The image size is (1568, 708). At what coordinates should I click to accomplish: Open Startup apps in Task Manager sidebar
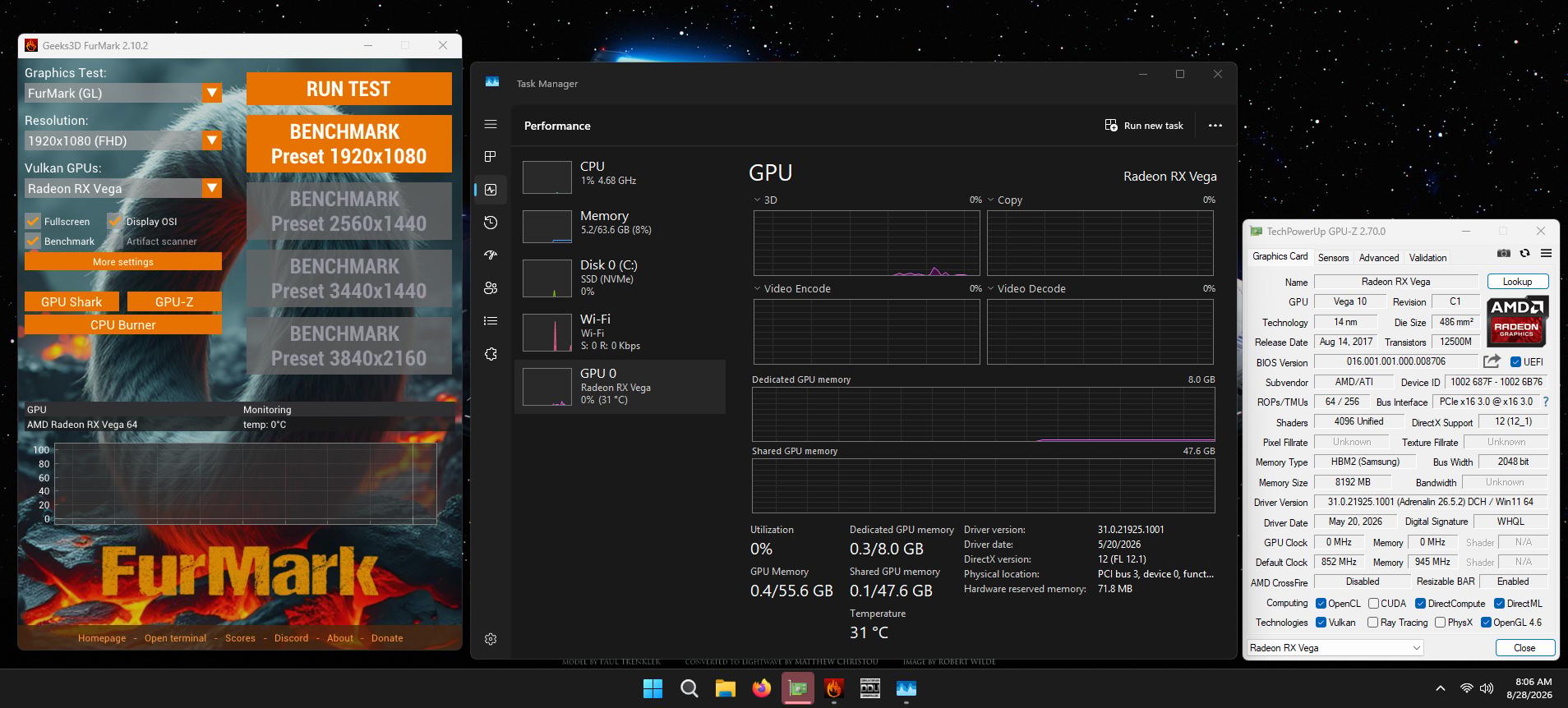click(491, 255)
